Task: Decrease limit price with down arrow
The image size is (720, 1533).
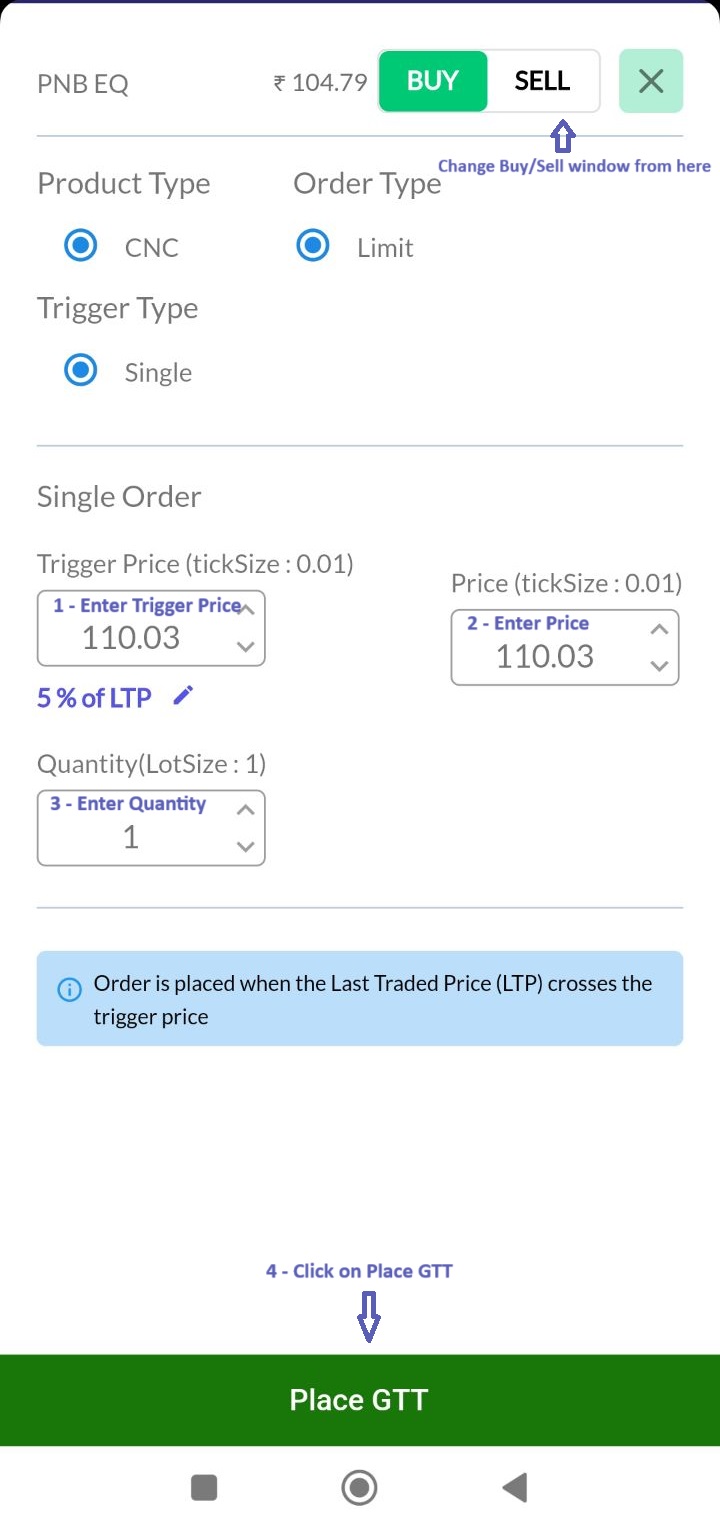Action: [659, 666]
